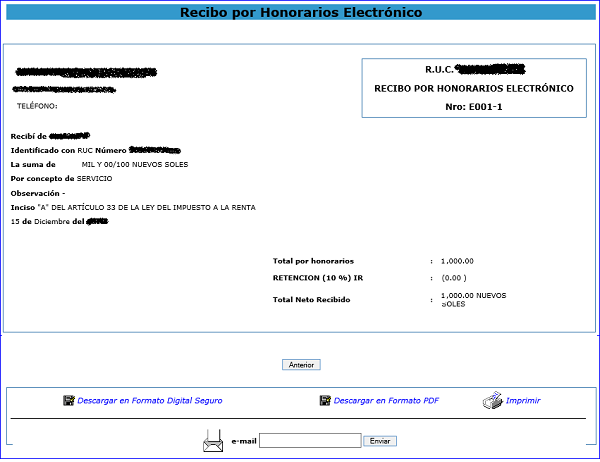The height and width of the screenshot is (462, 600).
Task: Click the RECIBO POR HONORARIOS ELECTRÓNICO box heading
Action: pyautogui.click(x=474, y=88)
